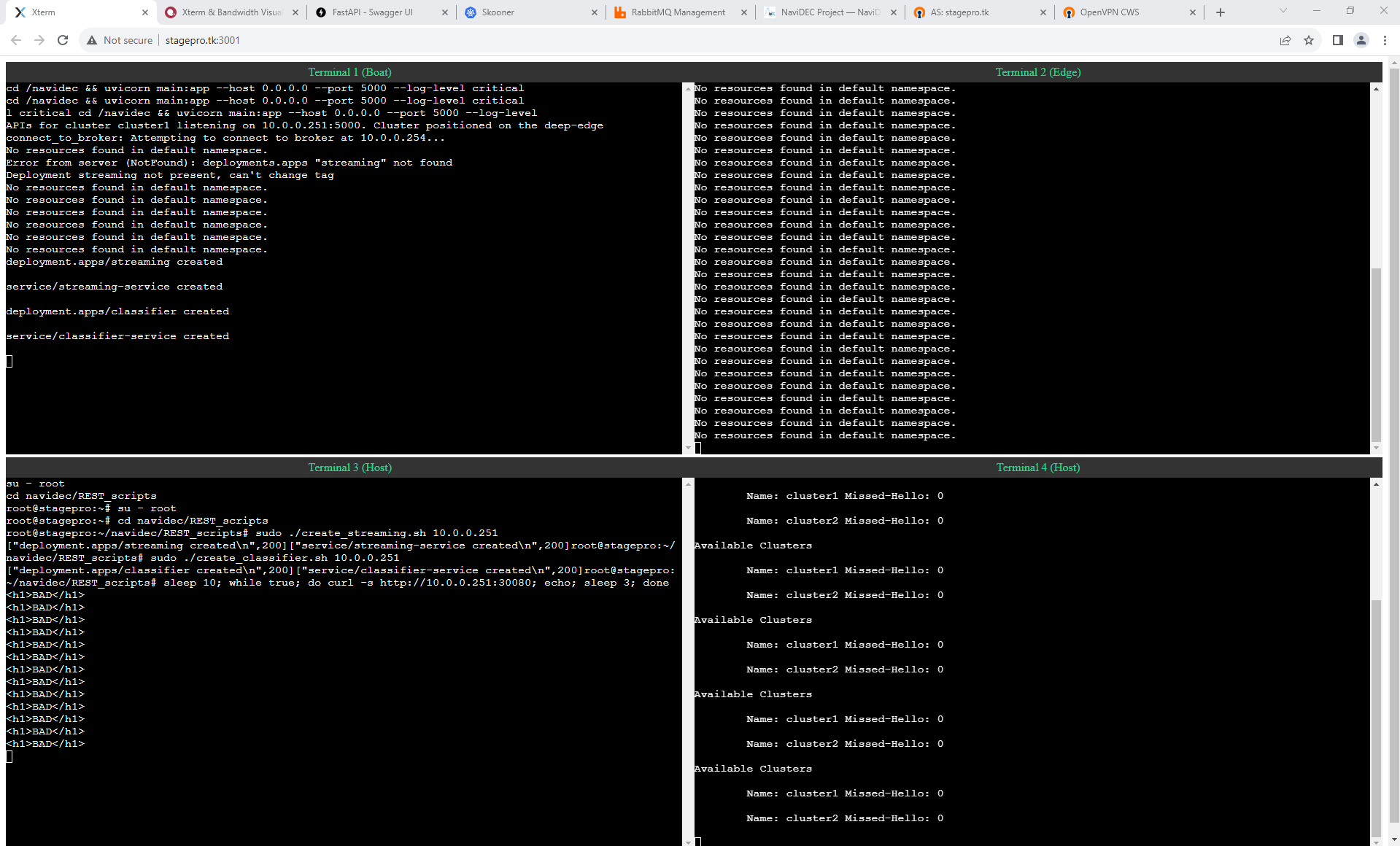The height and width of the screenshot is (846, 1400).
Task: Click the Terminal 1 (Boat) header
Action: [x=349, y=72]
